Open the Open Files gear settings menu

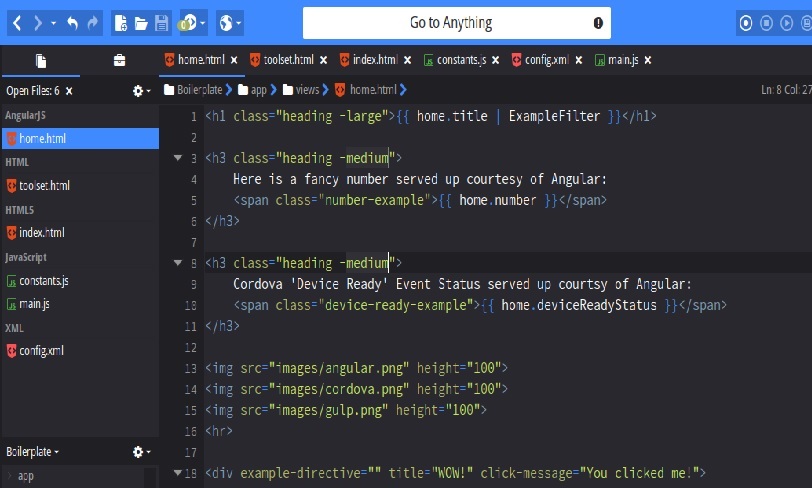click(x=141, y=91)
